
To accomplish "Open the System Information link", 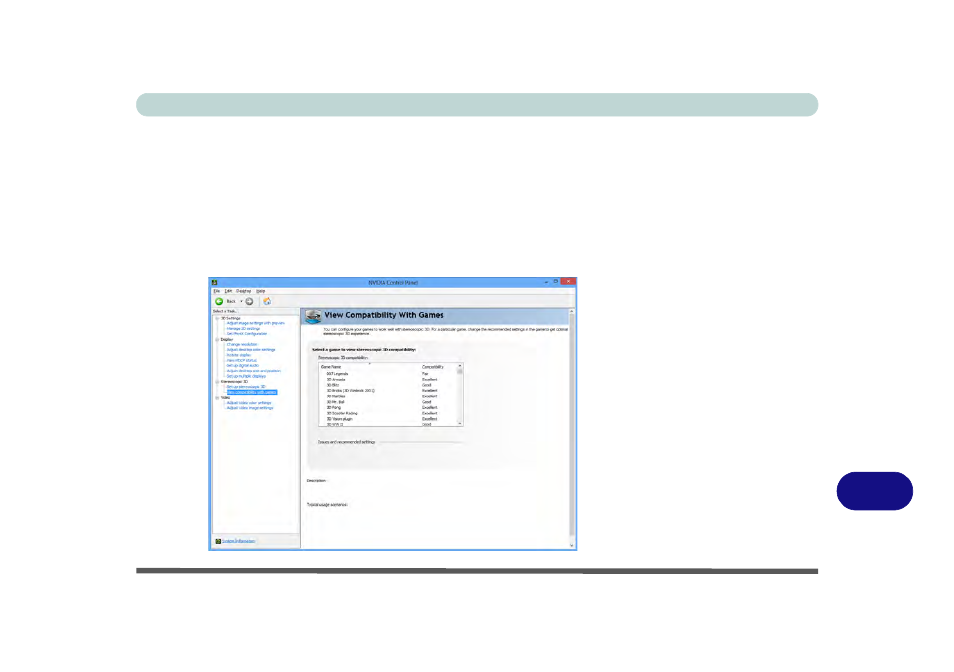I will (x=238, y=541).
